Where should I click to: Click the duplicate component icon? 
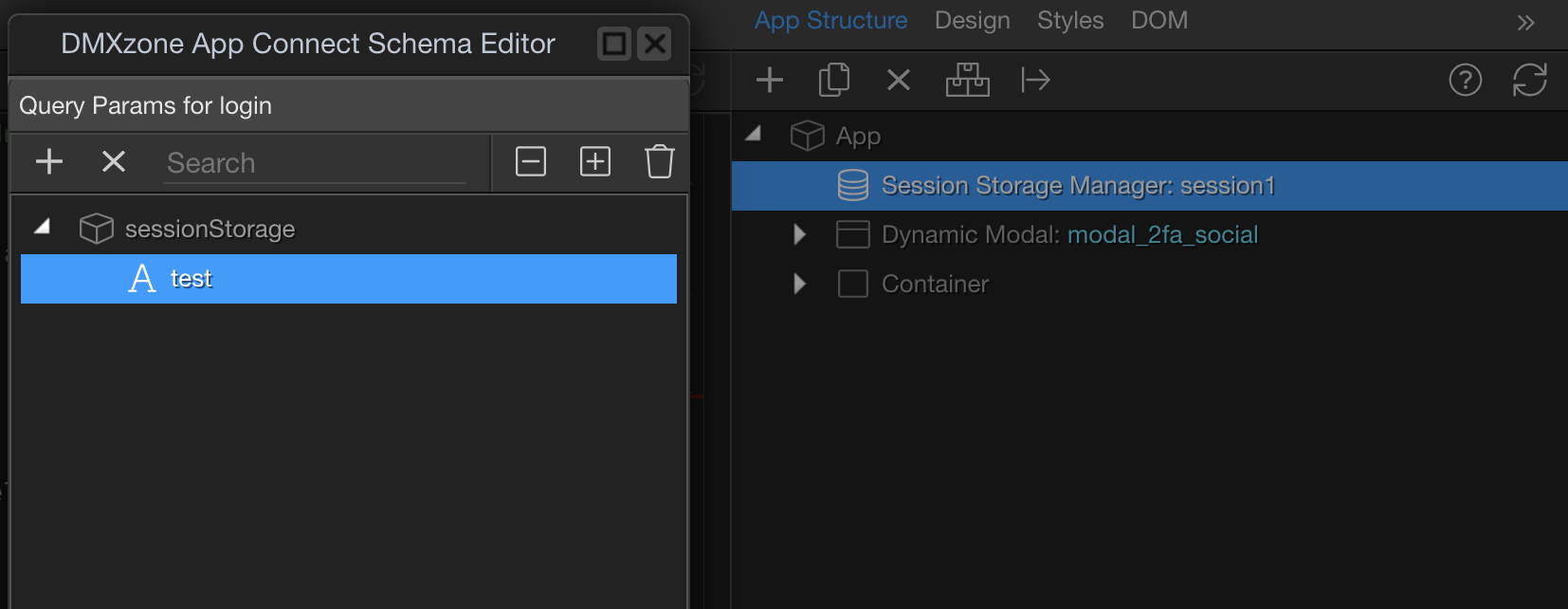tap(834, 81)
